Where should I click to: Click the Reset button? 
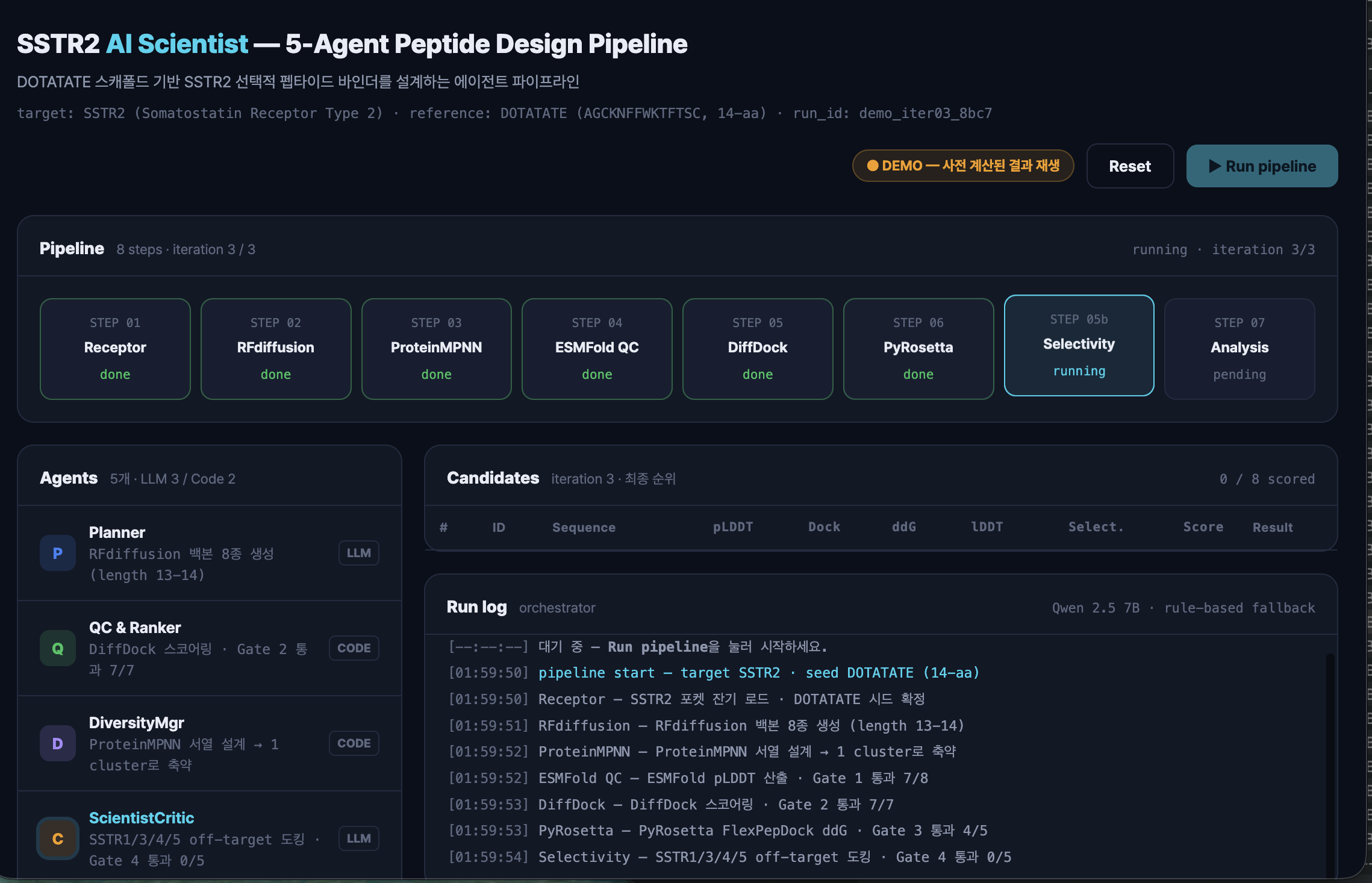pyautogui.click(x=1130, y=166)
